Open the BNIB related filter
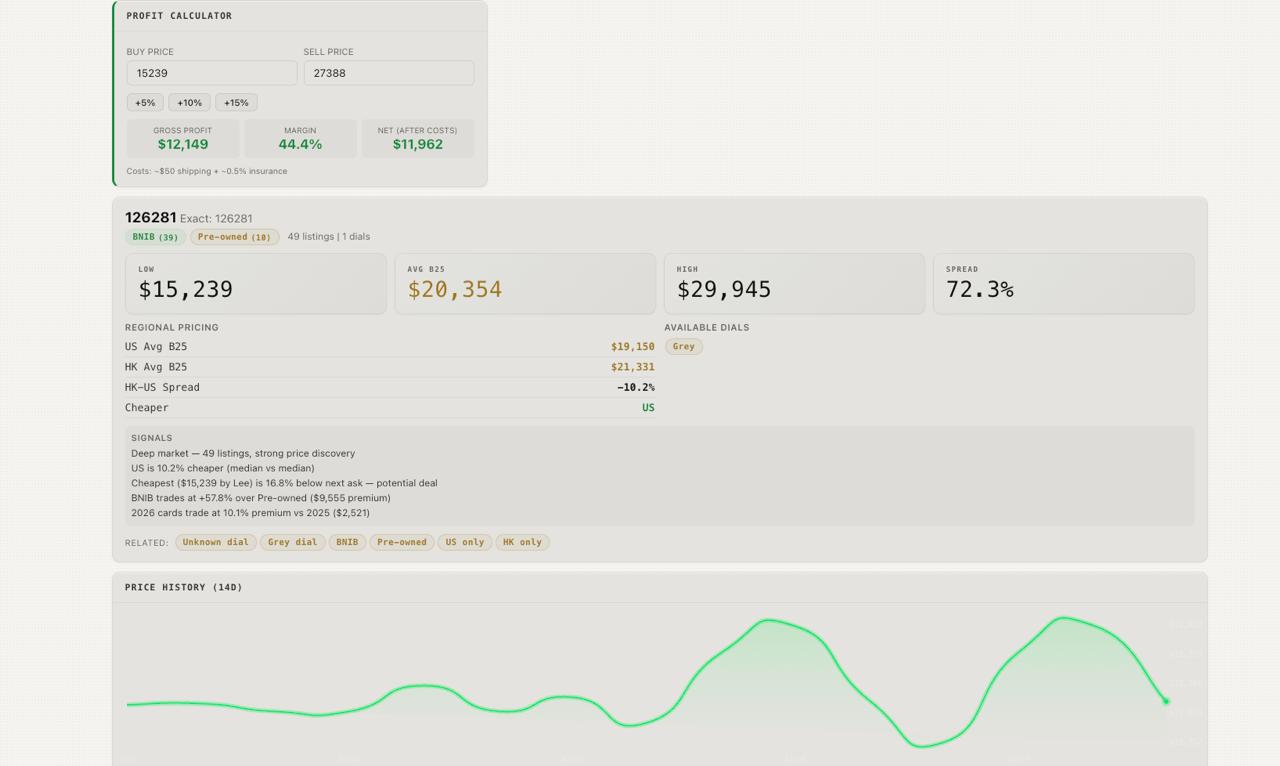Viewport: 1280px width, 766px height. (347, 542)
